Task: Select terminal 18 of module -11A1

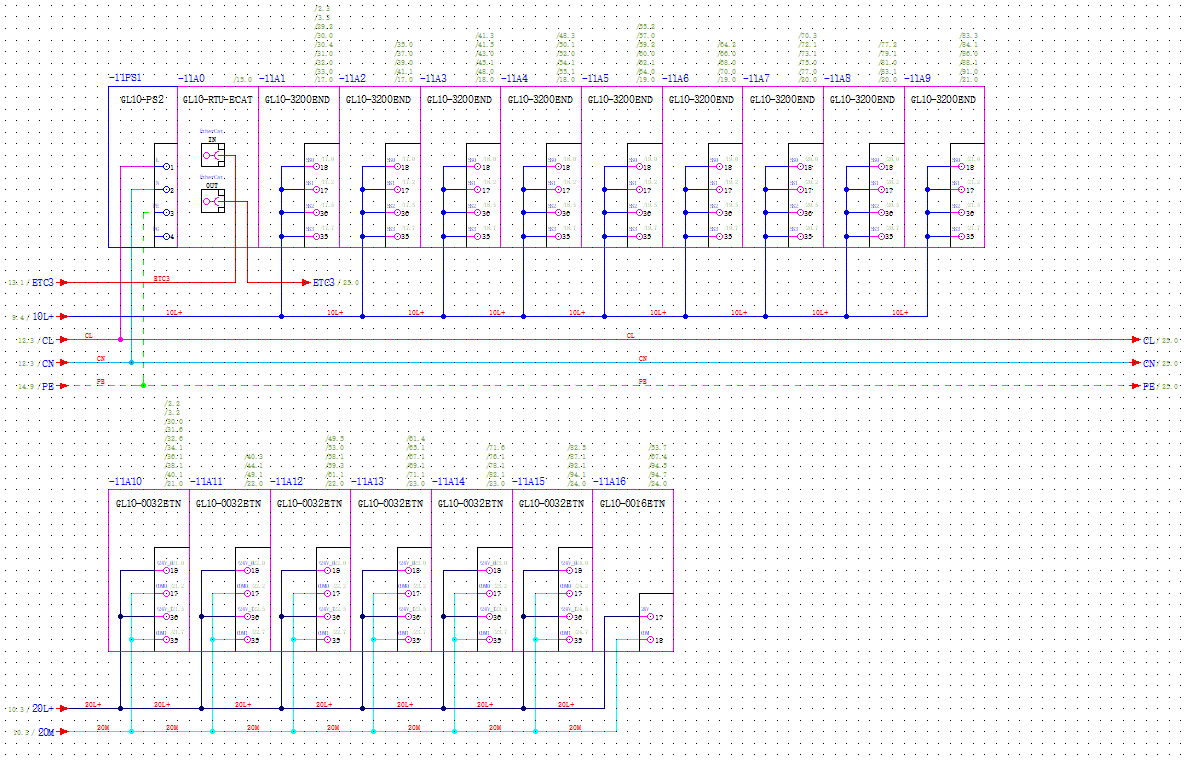Action: (x=319, y=167)
